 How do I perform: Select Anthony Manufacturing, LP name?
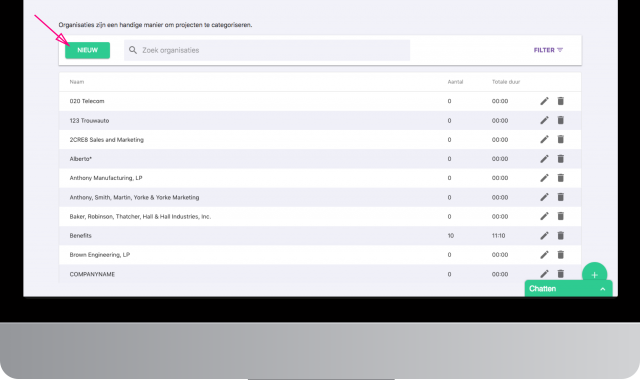(106, 178)
